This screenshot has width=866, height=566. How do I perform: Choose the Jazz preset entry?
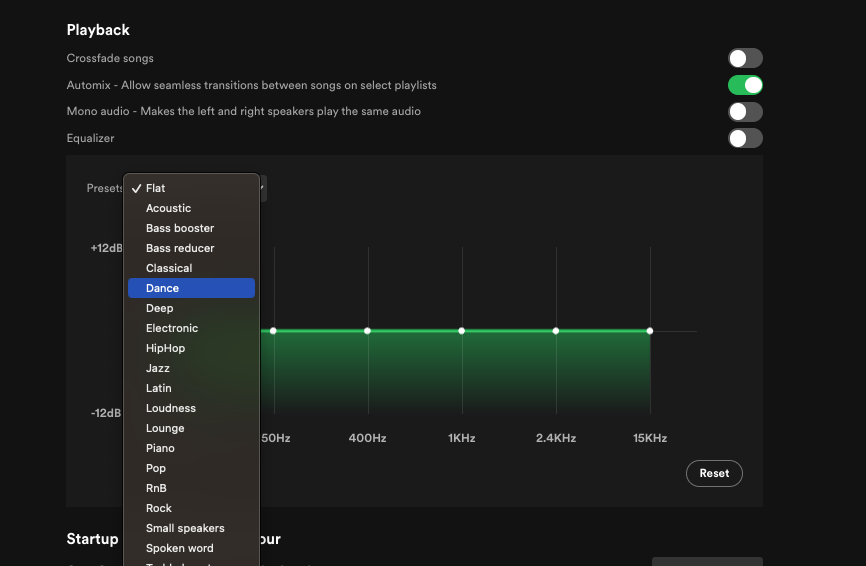pyautogui.click(x=191, y=368)
